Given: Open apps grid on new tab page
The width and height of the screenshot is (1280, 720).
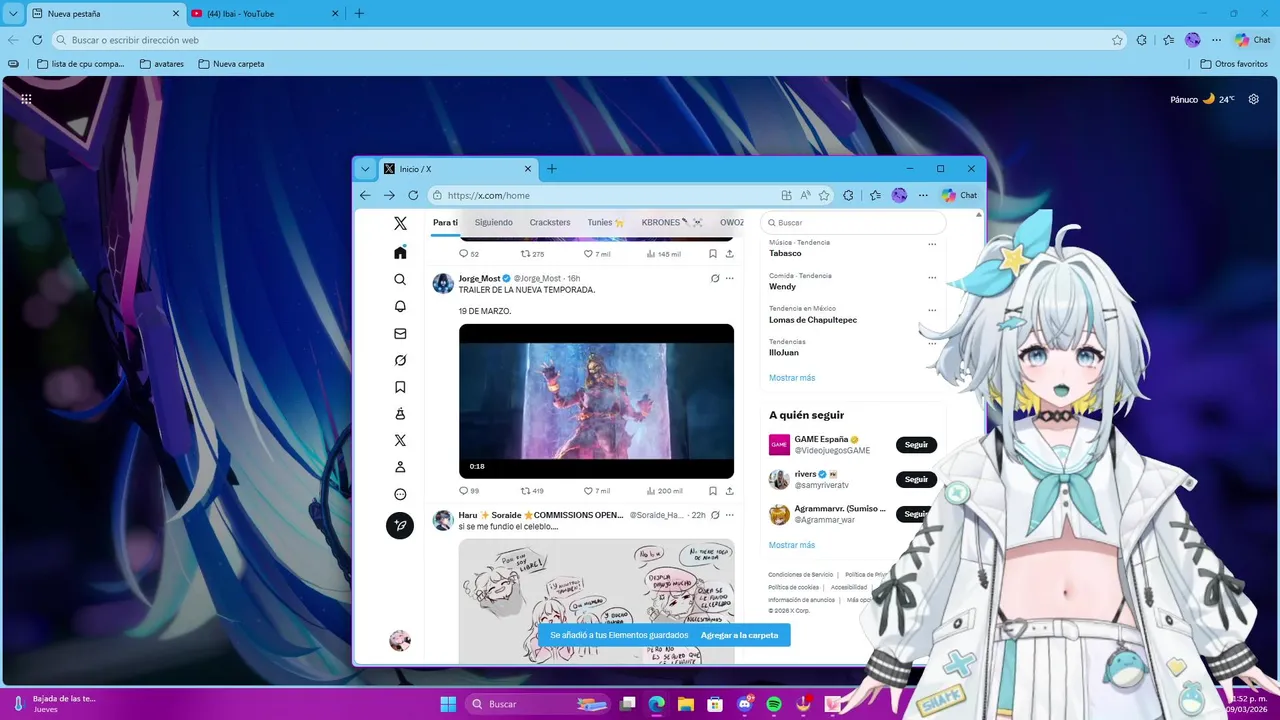Looking at the screenshot, I should coord(26,99).
